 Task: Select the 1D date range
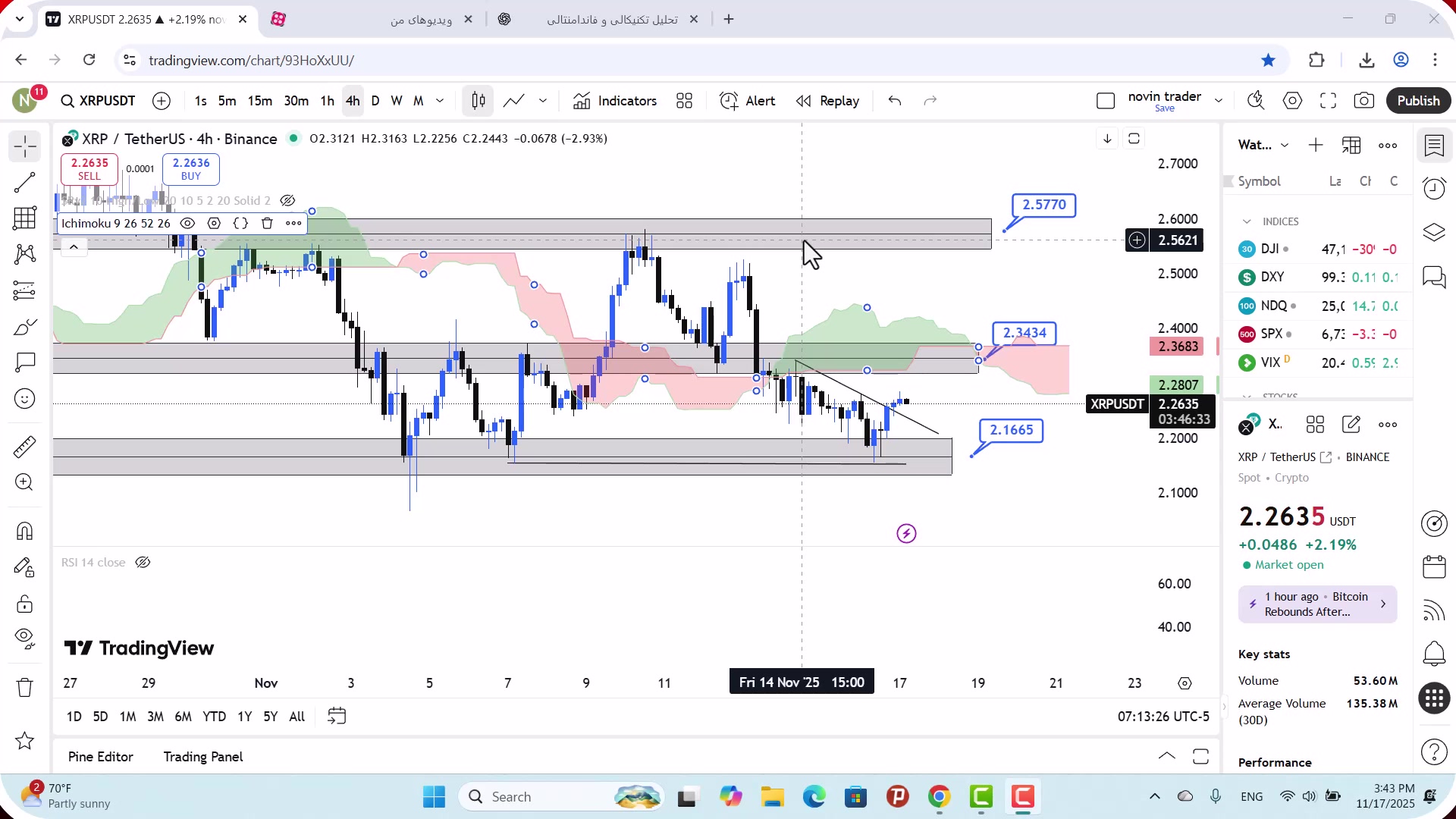(74, 717)
